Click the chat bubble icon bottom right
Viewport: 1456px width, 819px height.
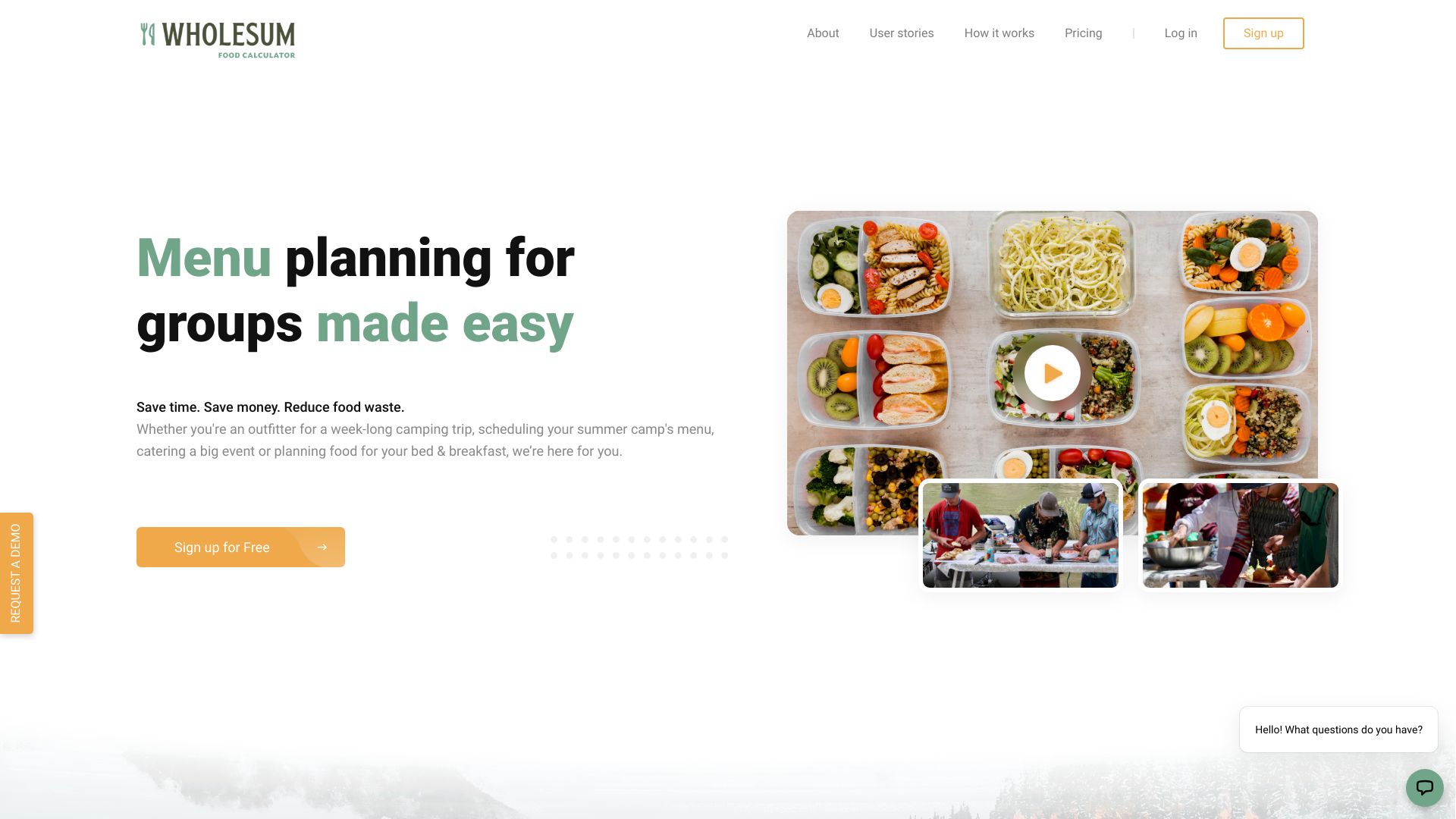pyautogui.click(x=1424, y=787)
